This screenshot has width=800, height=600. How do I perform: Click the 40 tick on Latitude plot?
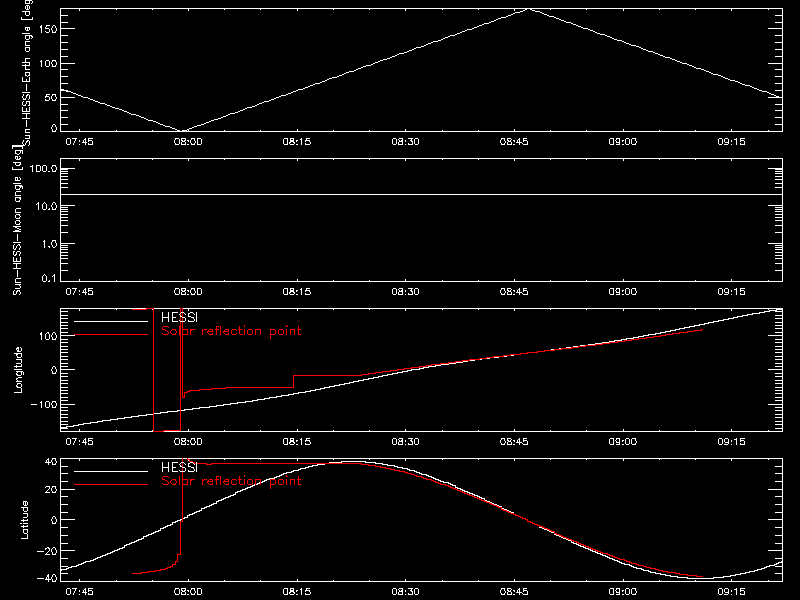51,462
